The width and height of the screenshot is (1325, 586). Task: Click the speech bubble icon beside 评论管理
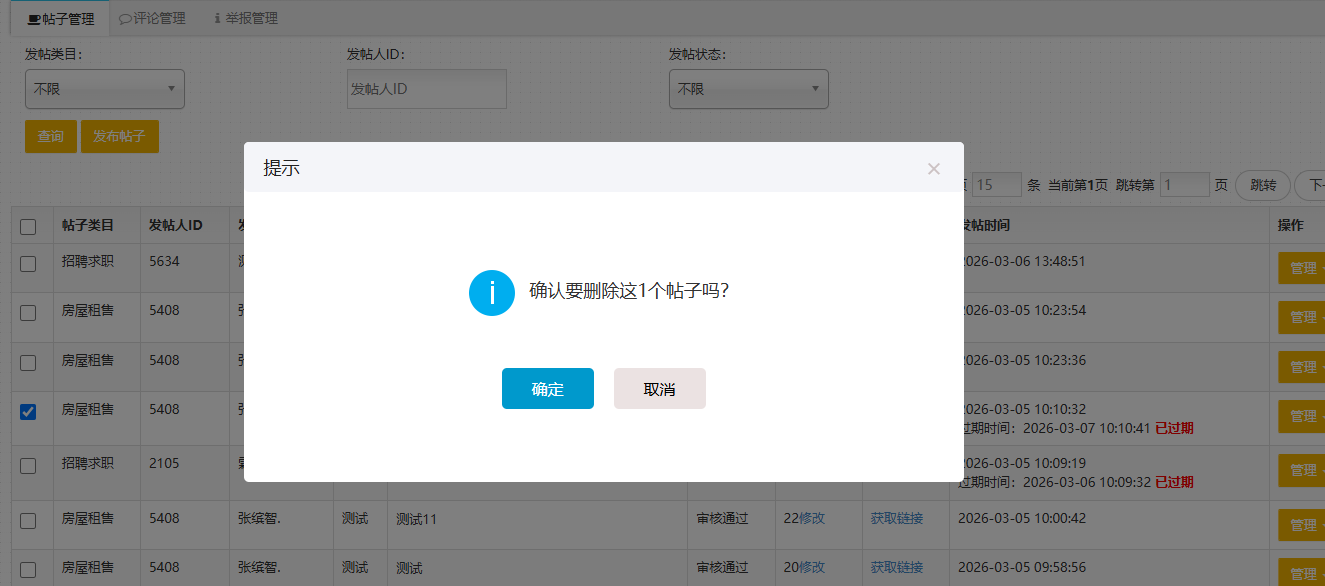125,19
